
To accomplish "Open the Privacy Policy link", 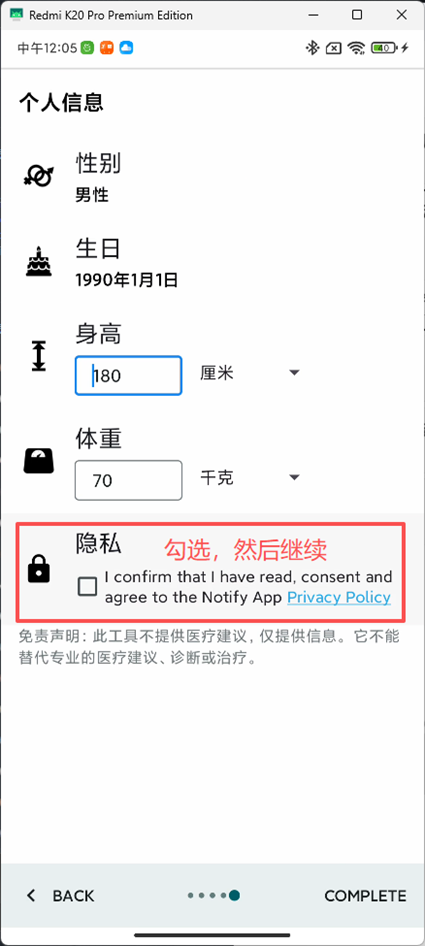I will coord(339,597).
